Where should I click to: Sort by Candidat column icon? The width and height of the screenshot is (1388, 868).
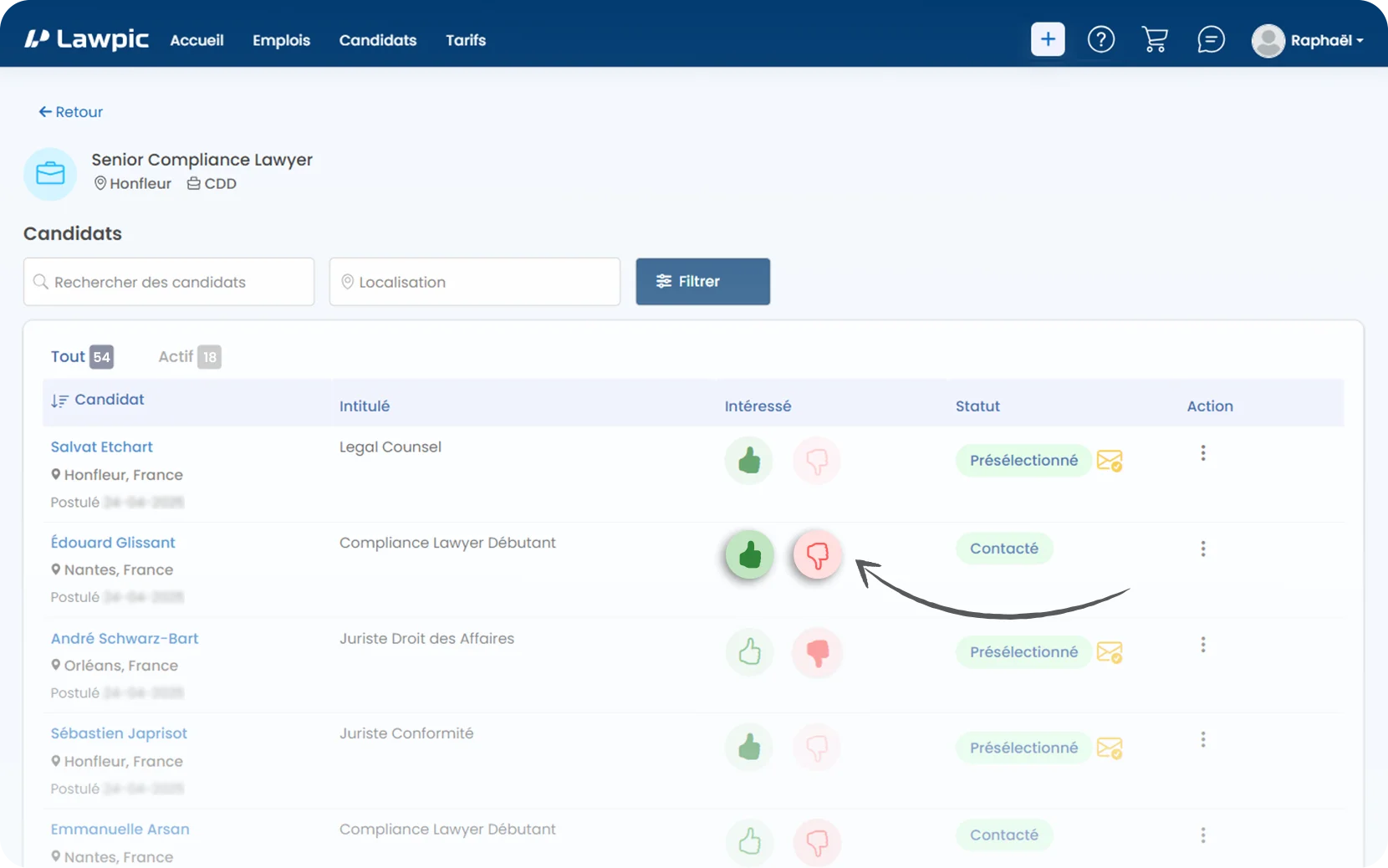59,401
